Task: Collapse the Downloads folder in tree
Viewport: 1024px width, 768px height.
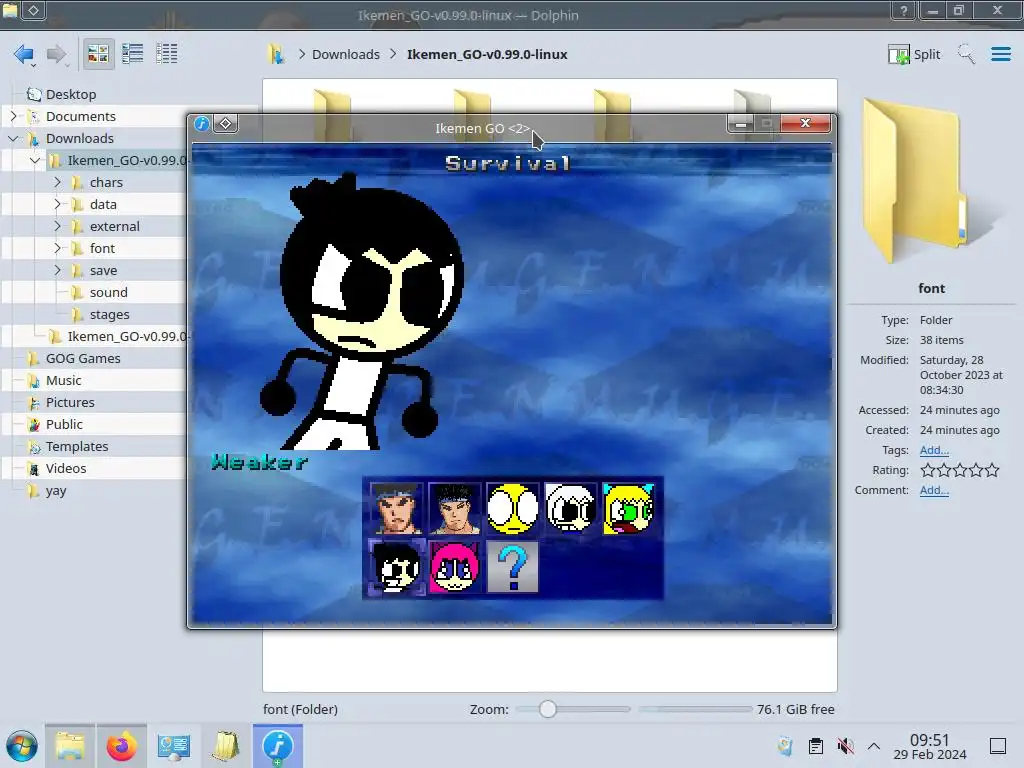Action: pyautogui.click(x=13, y=138)
